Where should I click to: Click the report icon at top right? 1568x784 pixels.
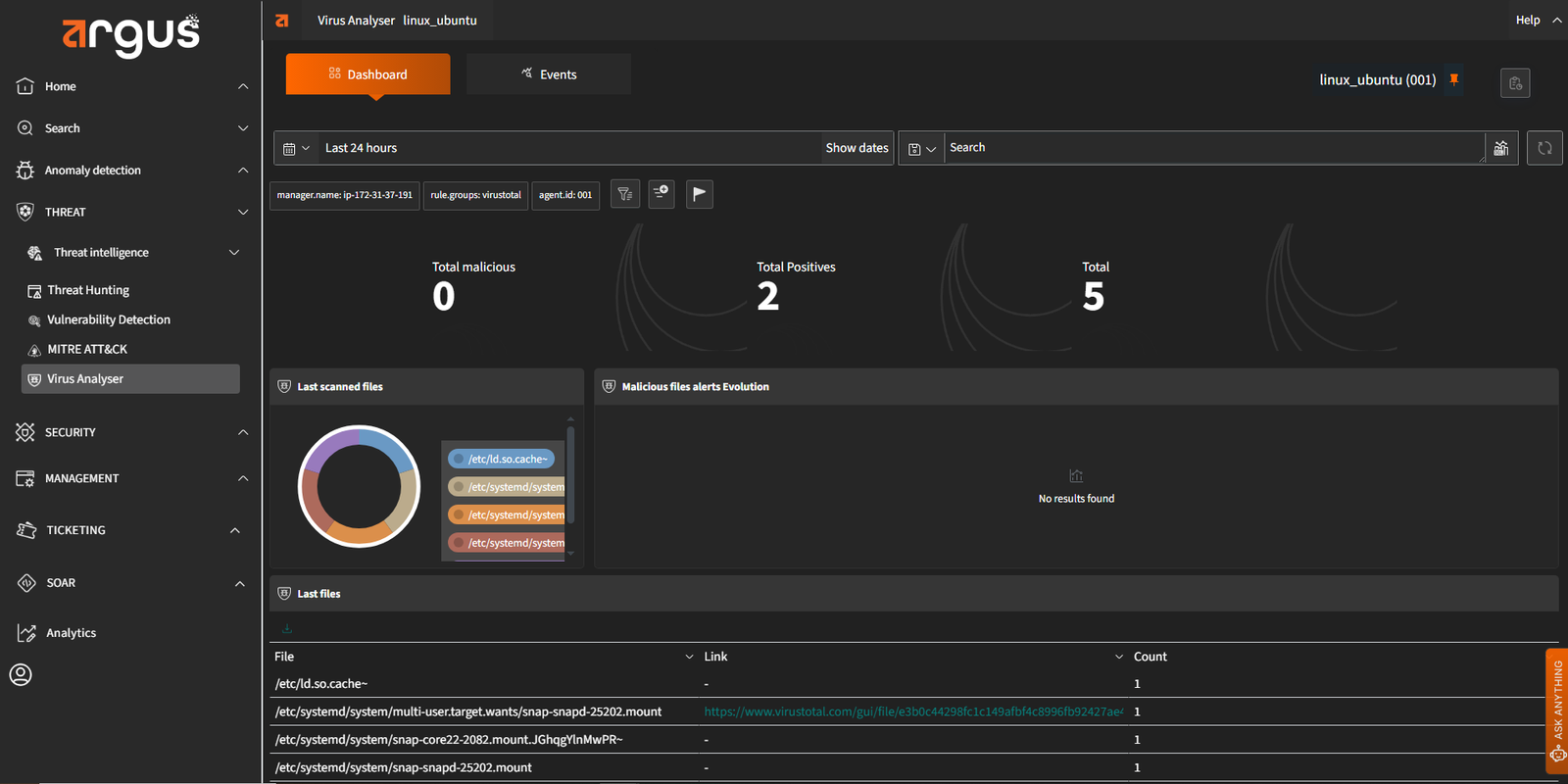click(x=1515, y=83)
